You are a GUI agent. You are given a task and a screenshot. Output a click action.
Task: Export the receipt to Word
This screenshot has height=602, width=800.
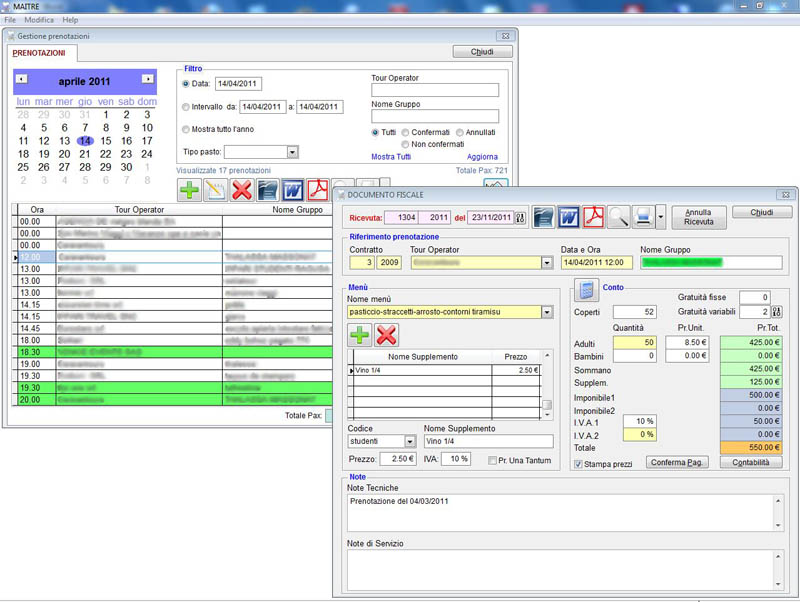tap(568, 216)
